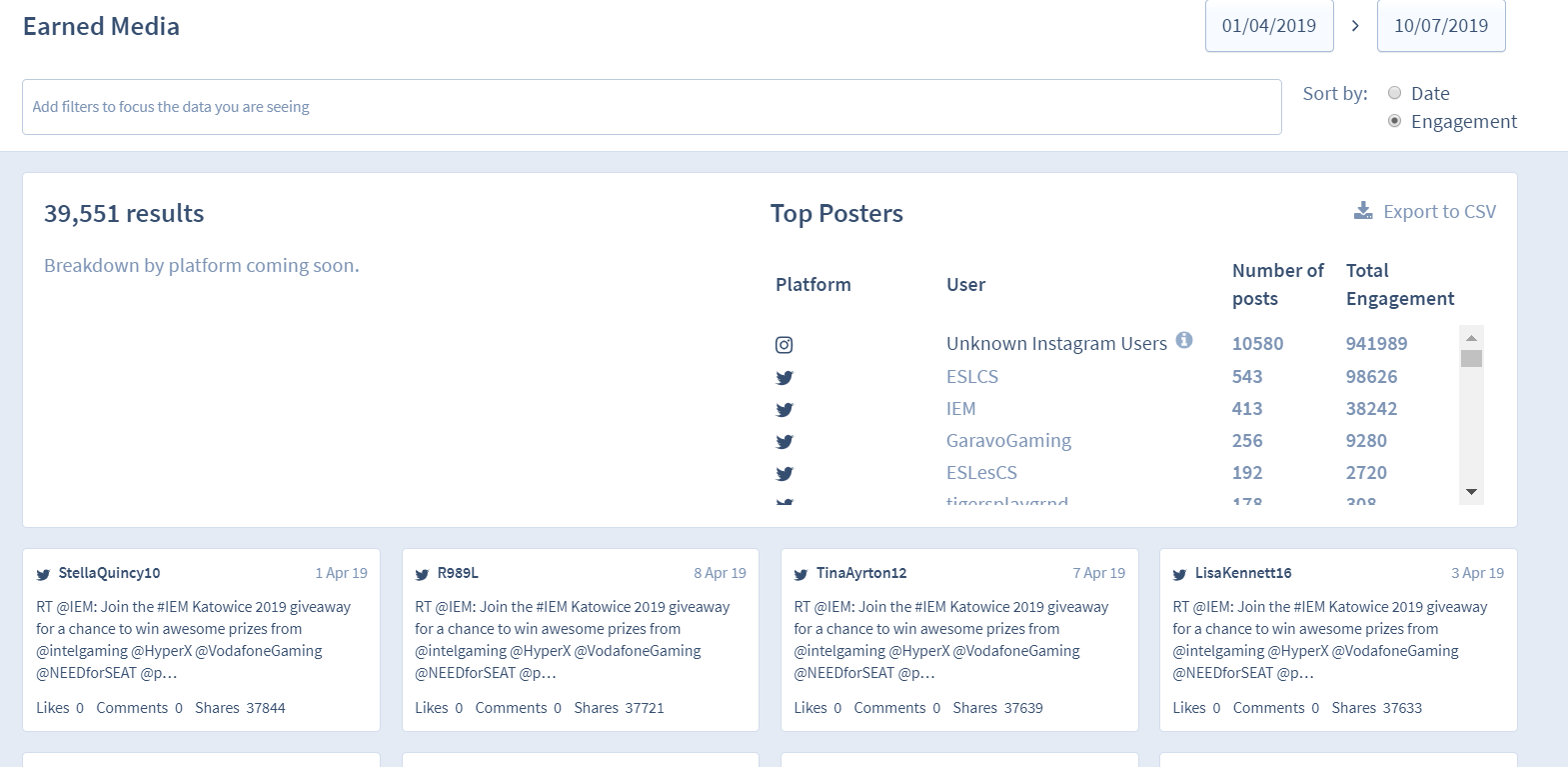Click the 543 posts value for ESLCS
Viewport: 1568px width, 767px height.
1247,377
